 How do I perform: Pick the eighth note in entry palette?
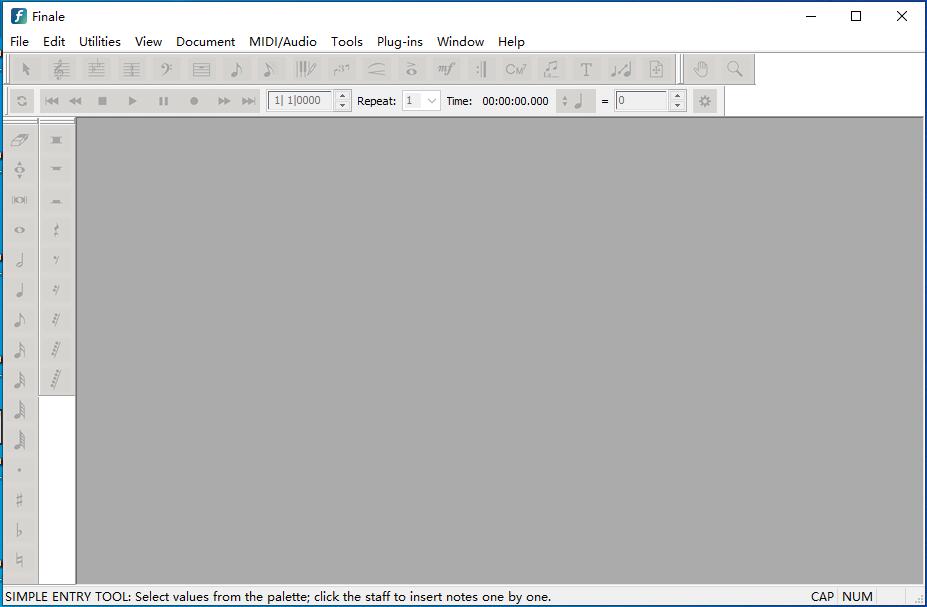pos(20,320)
